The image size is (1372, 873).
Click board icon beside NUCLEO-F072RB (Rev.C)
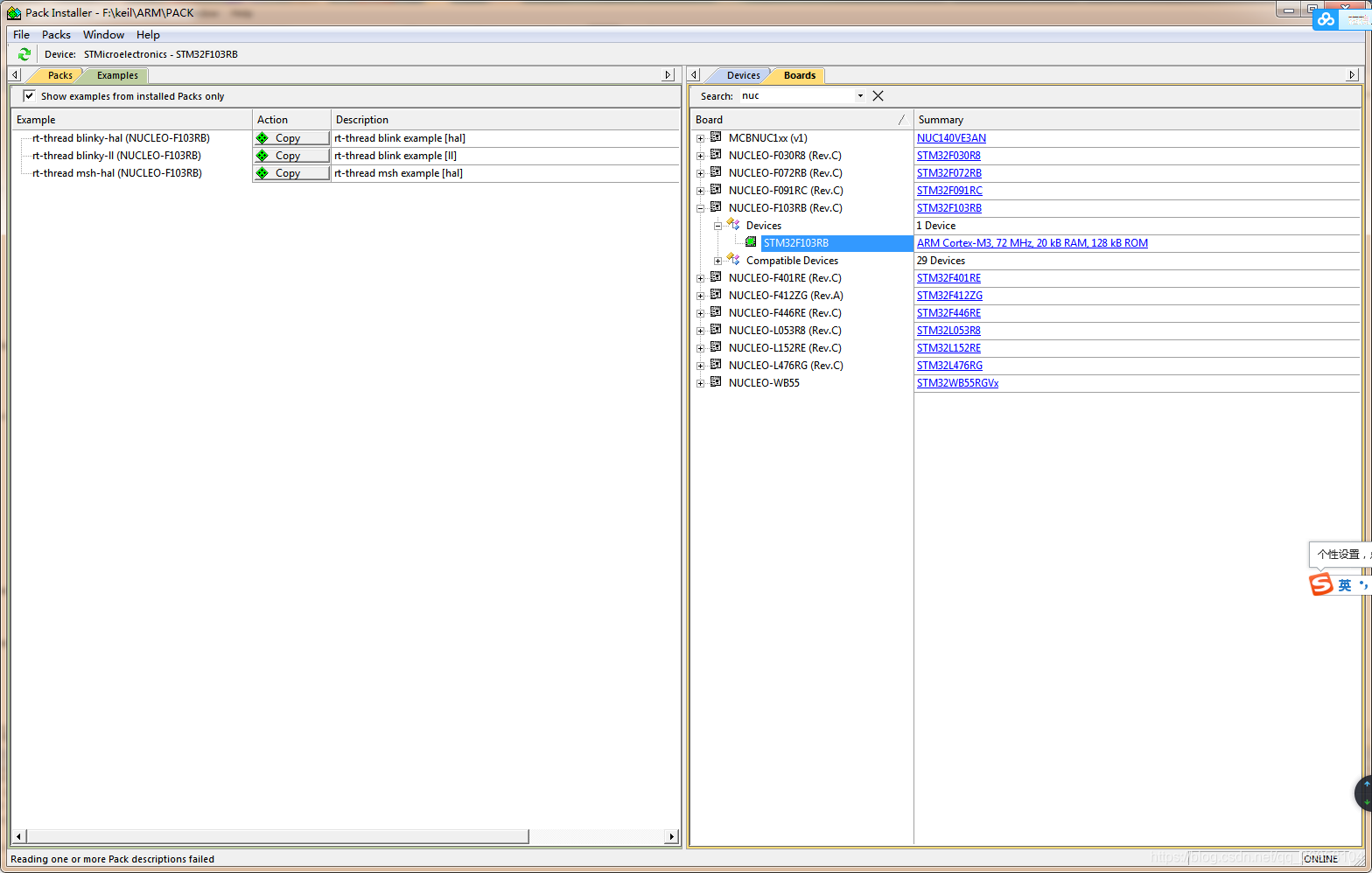[716, 172]
